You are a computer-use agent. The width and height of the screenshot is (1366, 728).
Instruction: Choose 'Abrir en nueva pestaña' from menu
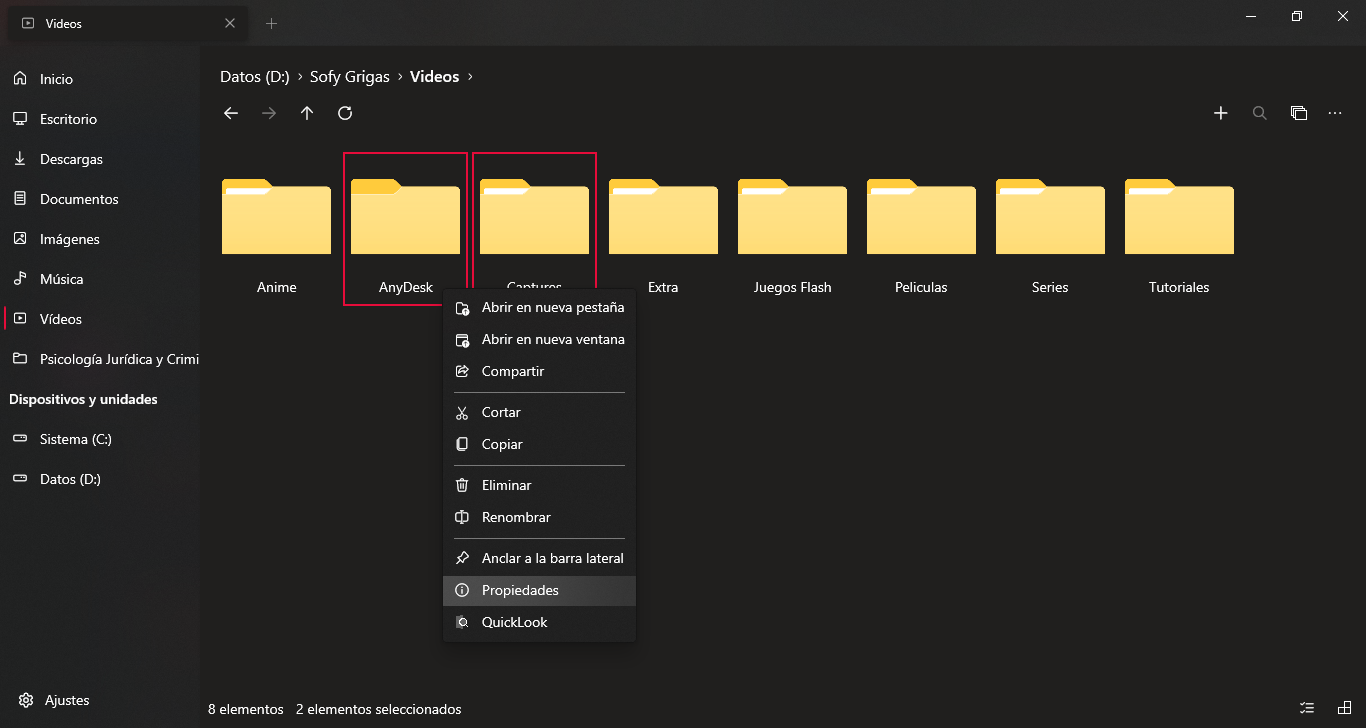tap(552, 308)
